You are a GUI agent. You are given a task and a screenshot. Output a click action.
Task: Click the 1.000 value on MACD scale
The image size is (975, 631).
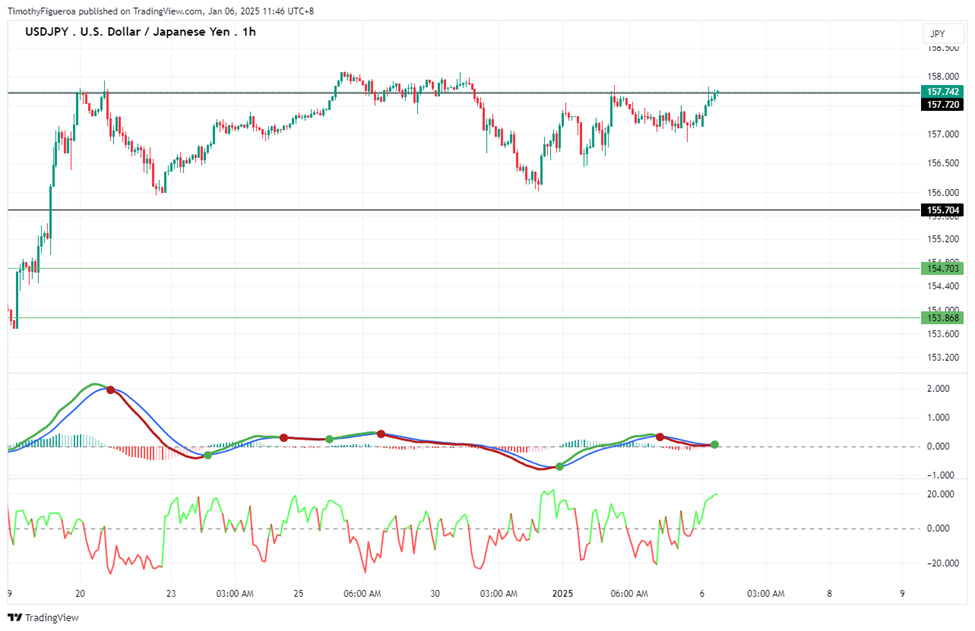coord(938,417)
